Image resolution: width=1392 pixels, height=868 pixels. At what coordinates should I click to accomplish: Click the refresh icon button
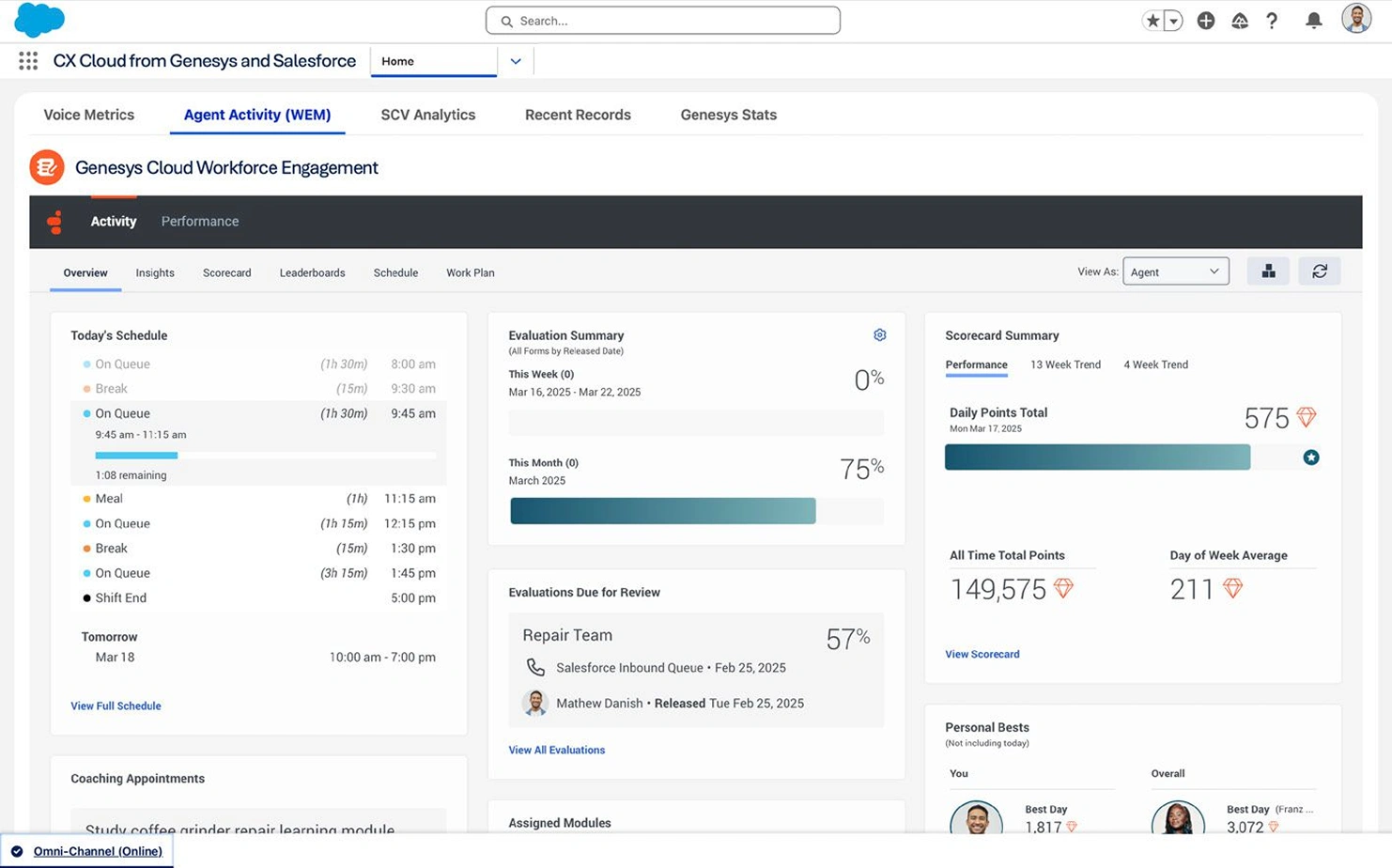1320,271
